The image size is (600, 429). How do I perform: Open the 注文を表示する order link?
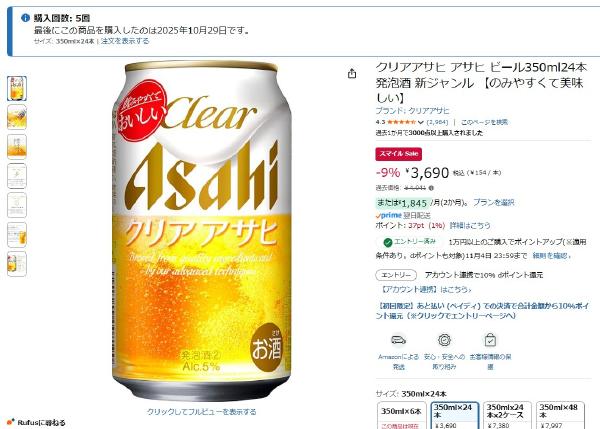click(125, 41)
